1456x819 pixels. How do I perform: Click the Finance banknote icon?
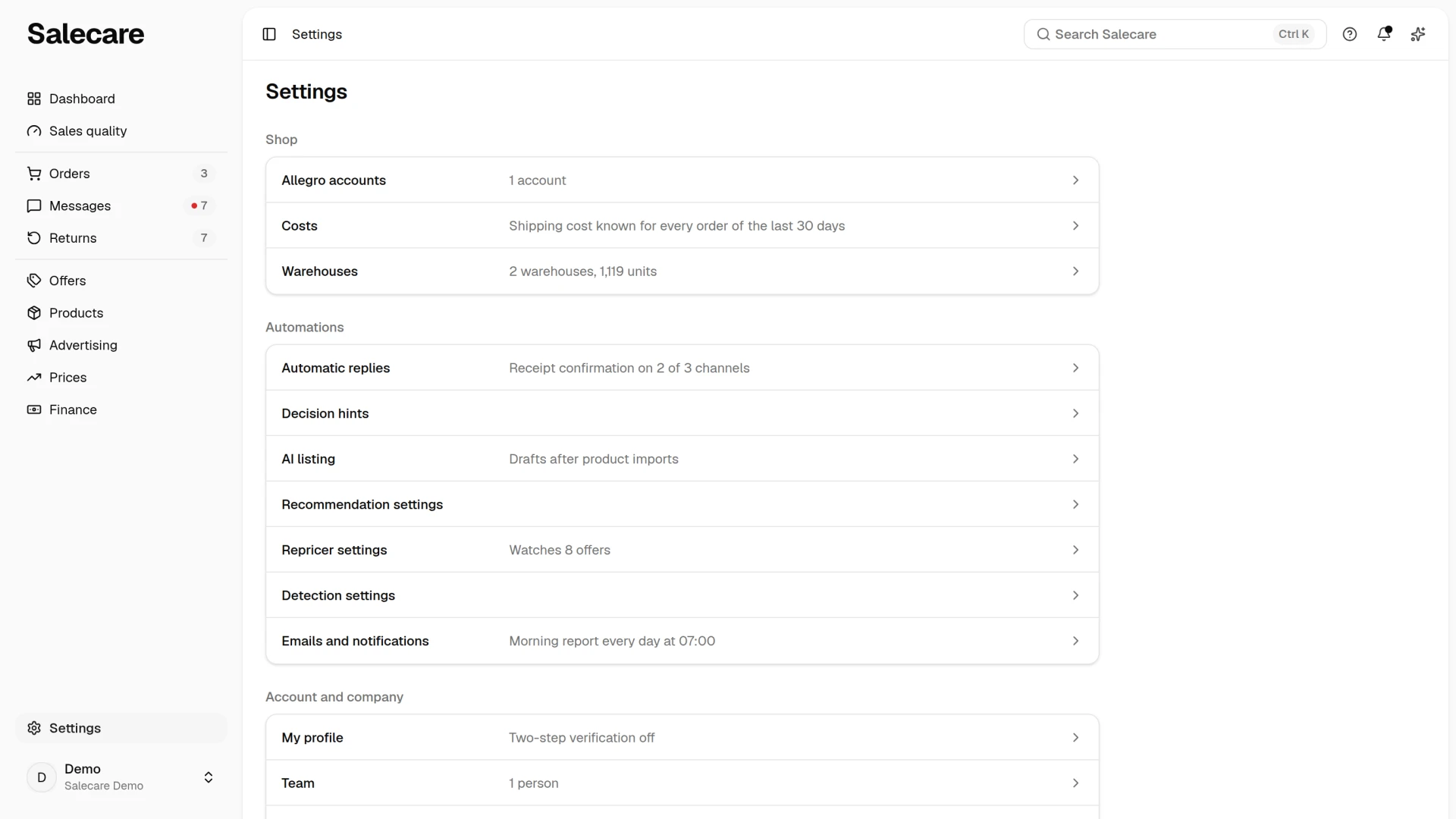click(34, 409)
